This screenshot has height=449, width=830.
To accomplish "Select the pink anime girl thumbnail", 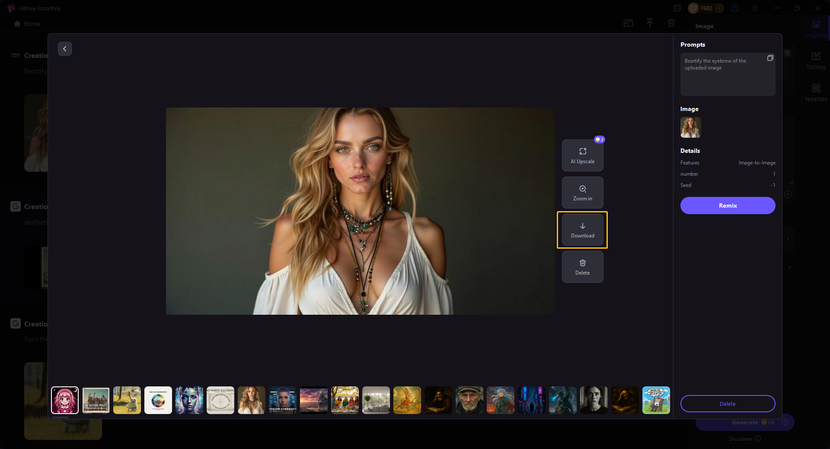I will click(65, 400).
